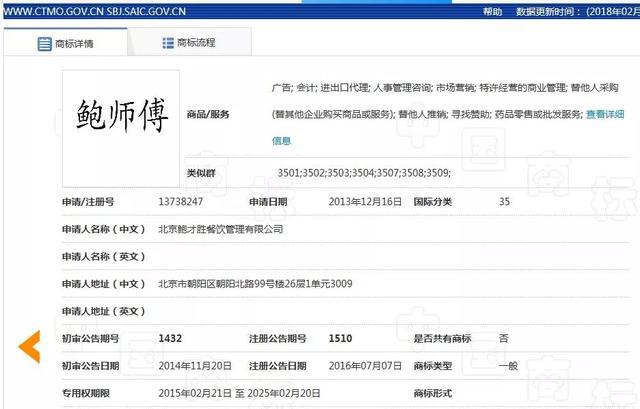Select services text starting 替其他企业购买商品
640x409 pixels.
tap(427, 114)
